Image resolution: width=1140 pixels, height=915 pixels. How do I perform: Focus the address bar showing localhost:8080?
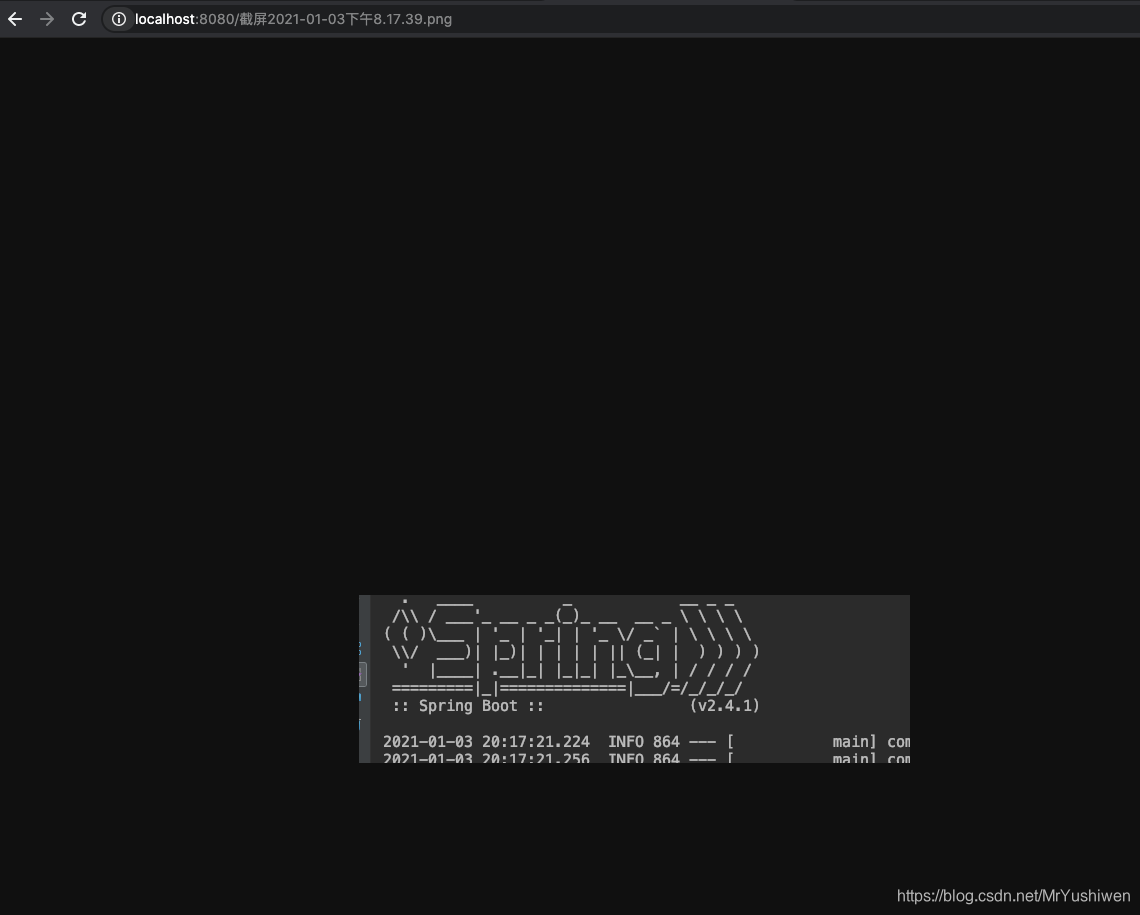[x=619, y=20]
